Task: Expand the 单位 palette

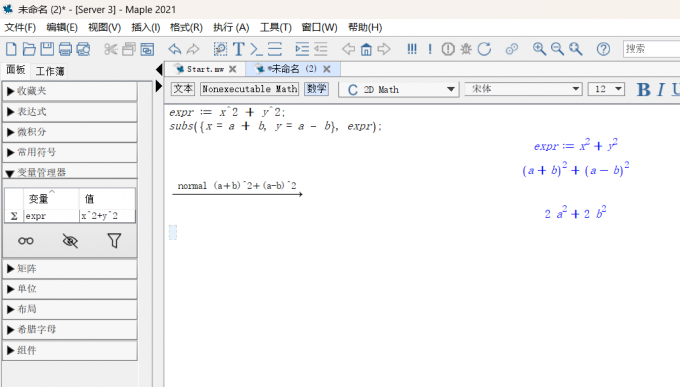Action: pos(70,289)
